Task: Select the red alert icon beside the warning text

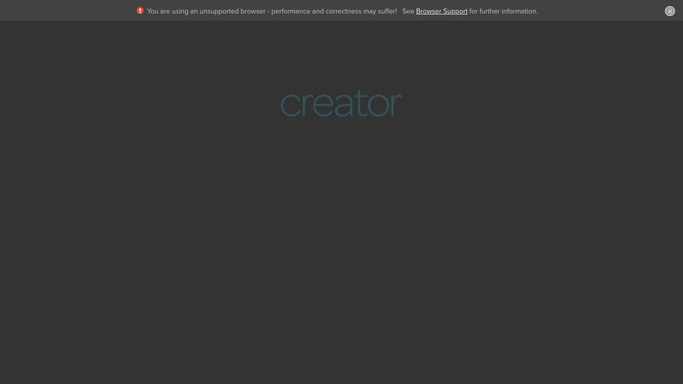Action: click(x=140, y=11)
